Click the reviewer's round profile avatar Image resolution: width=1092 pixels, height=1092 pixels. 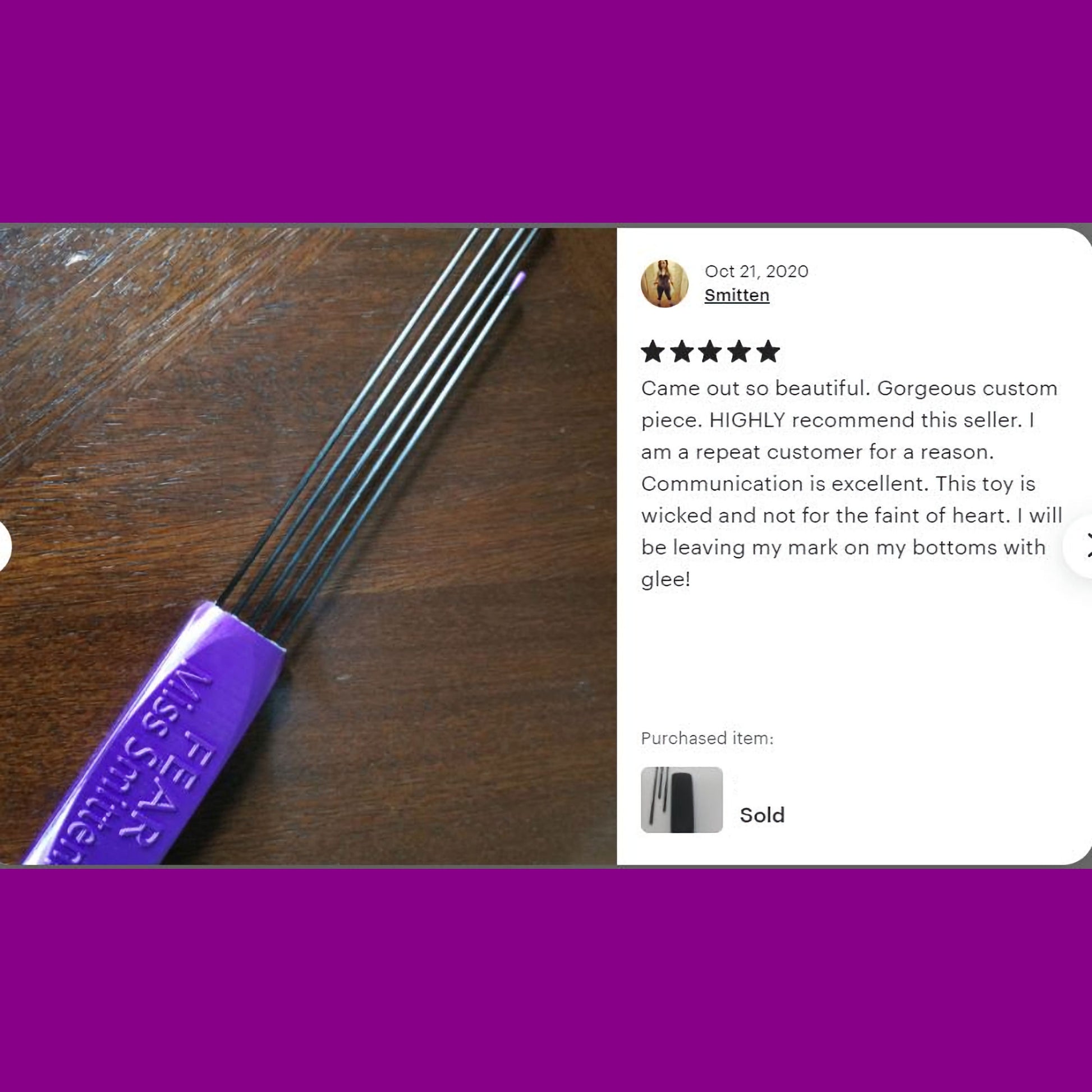pyautogui.click(x=664, y=284)
